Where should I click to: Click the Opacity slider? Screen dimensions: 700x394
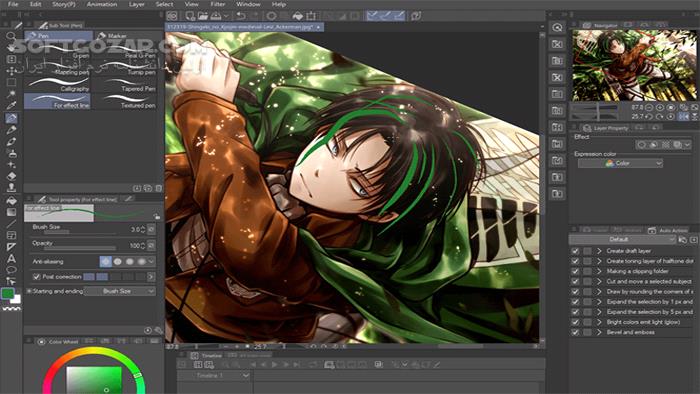(80, 249)
